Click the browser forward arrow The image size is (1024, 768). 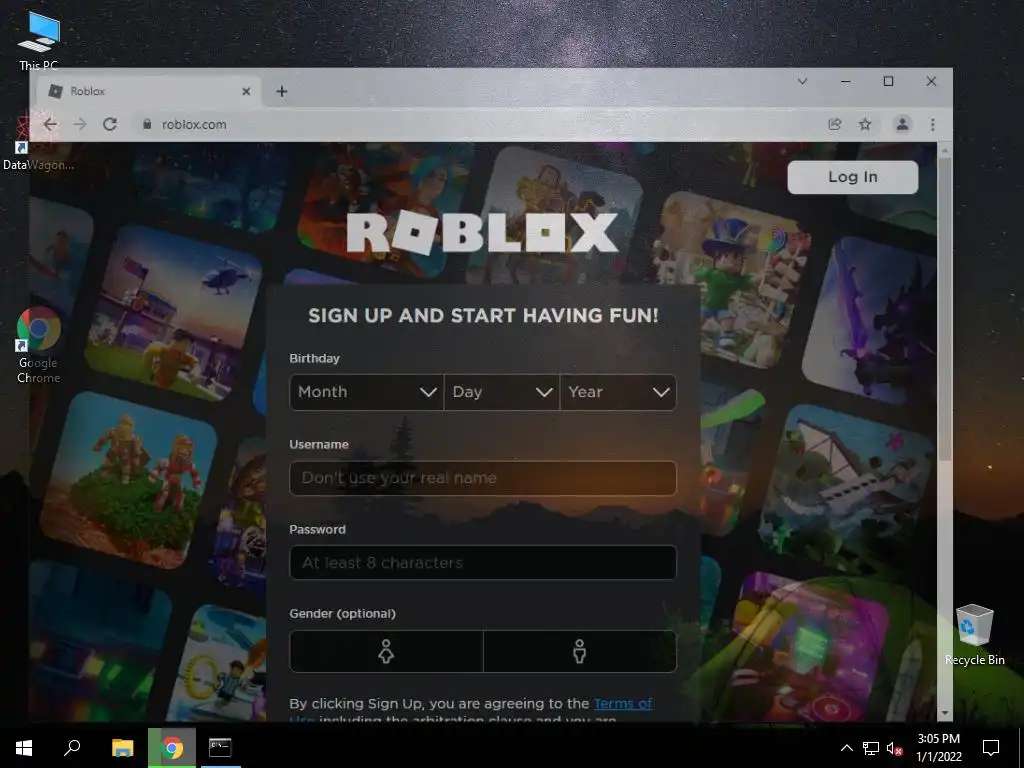pyautogui.click(x=80, y=124)
